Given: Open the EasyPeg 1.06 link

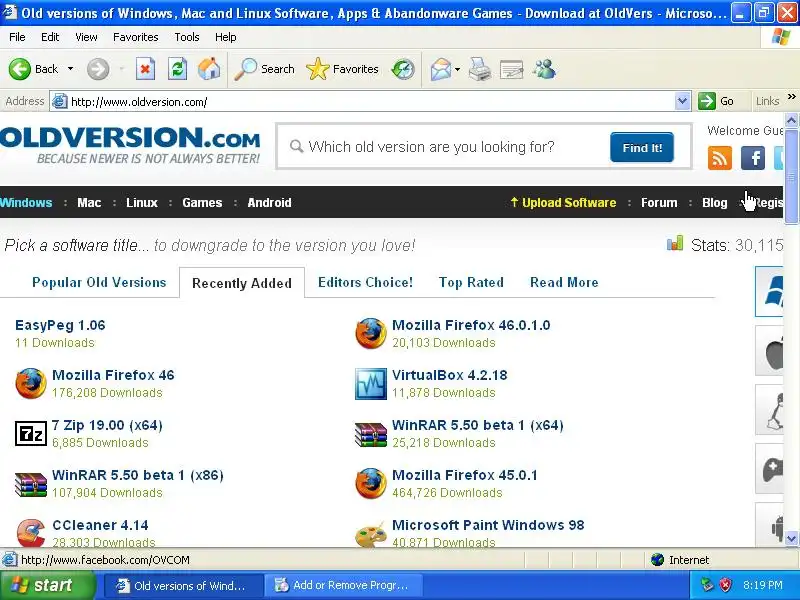Looking at the screenshot, I should point(60,325).
